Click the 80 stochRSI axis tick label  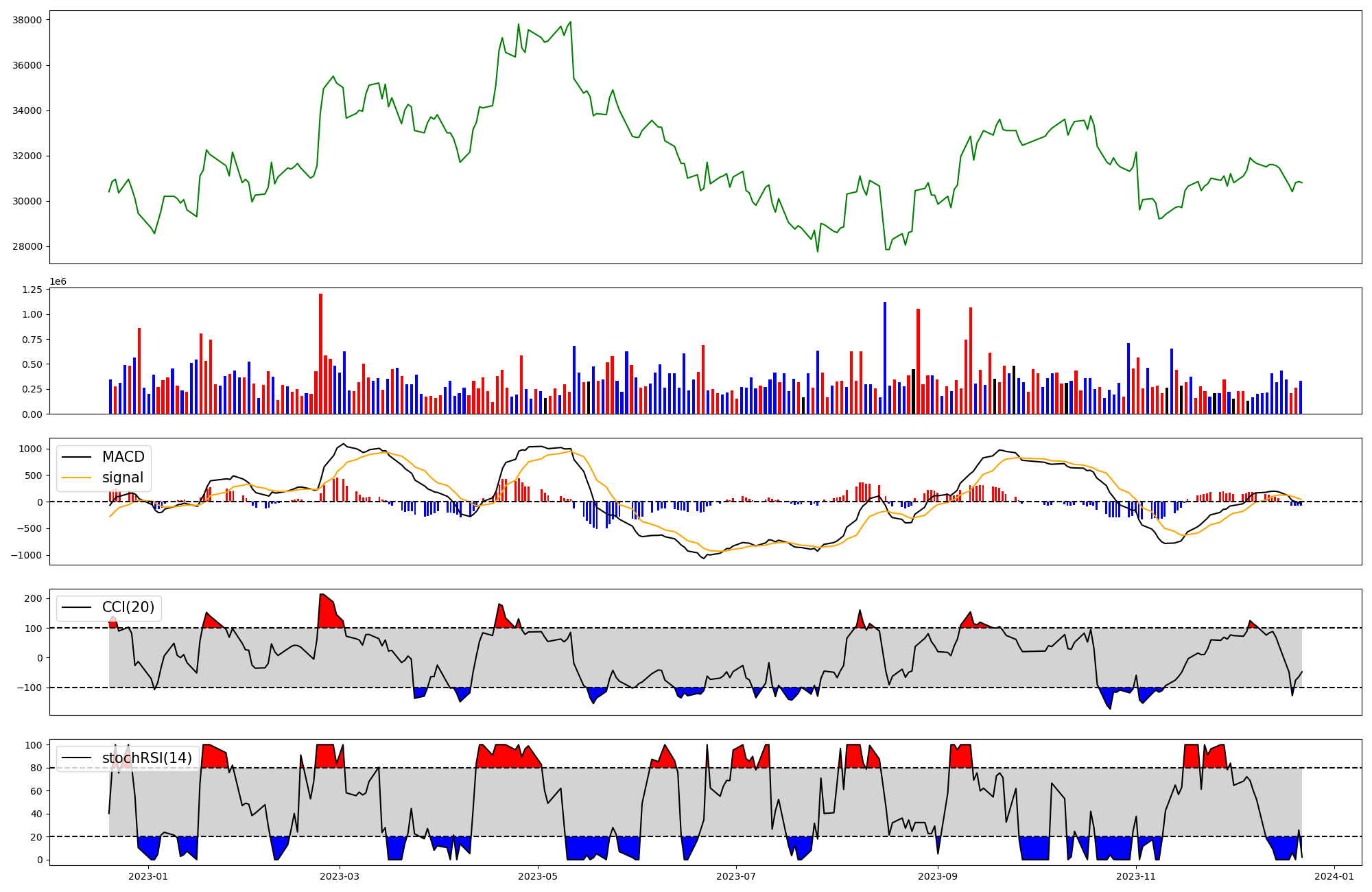pos(37,768)
